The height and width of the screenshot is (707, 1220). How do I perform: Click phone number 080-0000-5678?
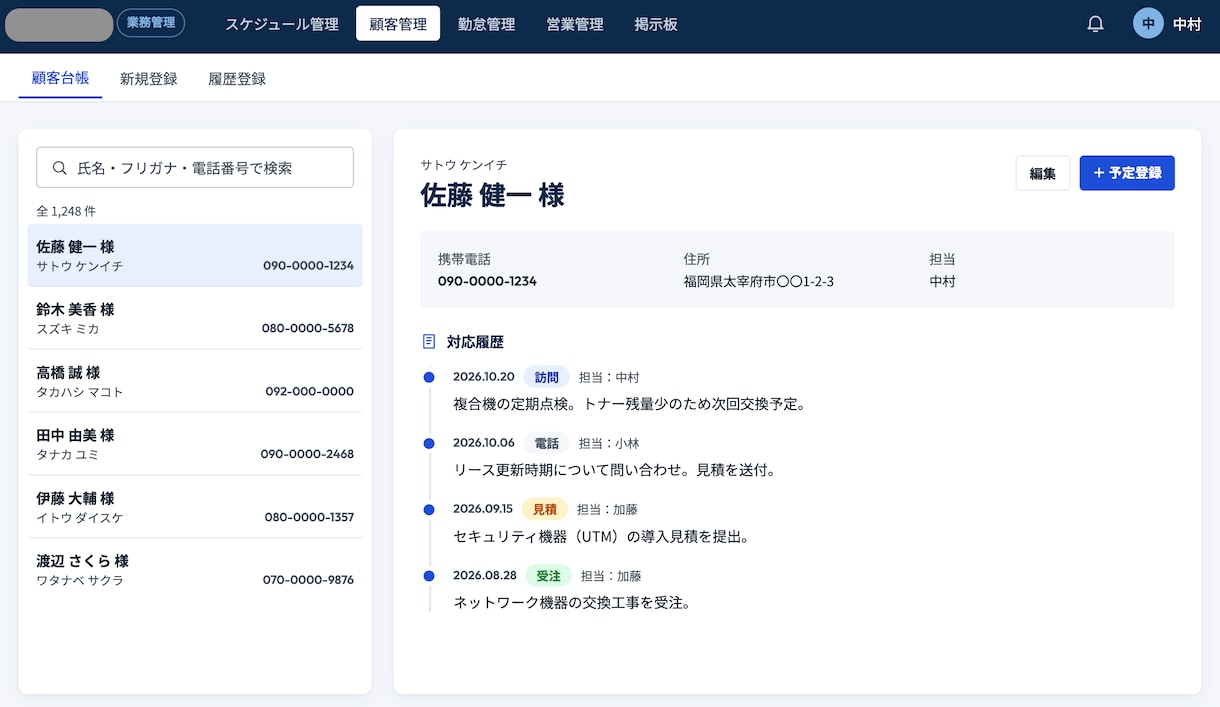click(308, 328)
